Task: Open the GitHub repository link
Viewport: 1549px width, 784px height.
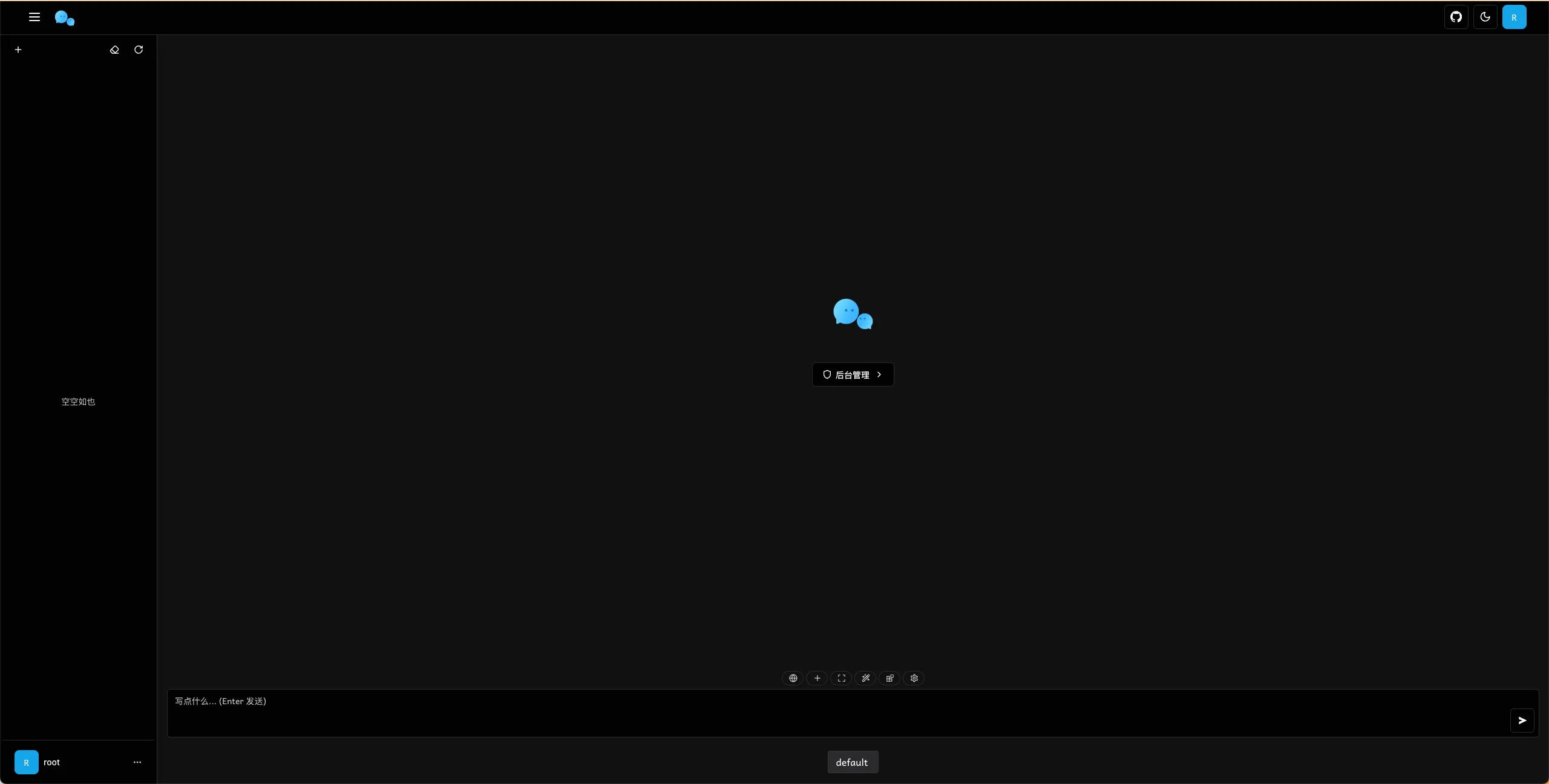Action: pyautogui.click(x=1456, y=17)
